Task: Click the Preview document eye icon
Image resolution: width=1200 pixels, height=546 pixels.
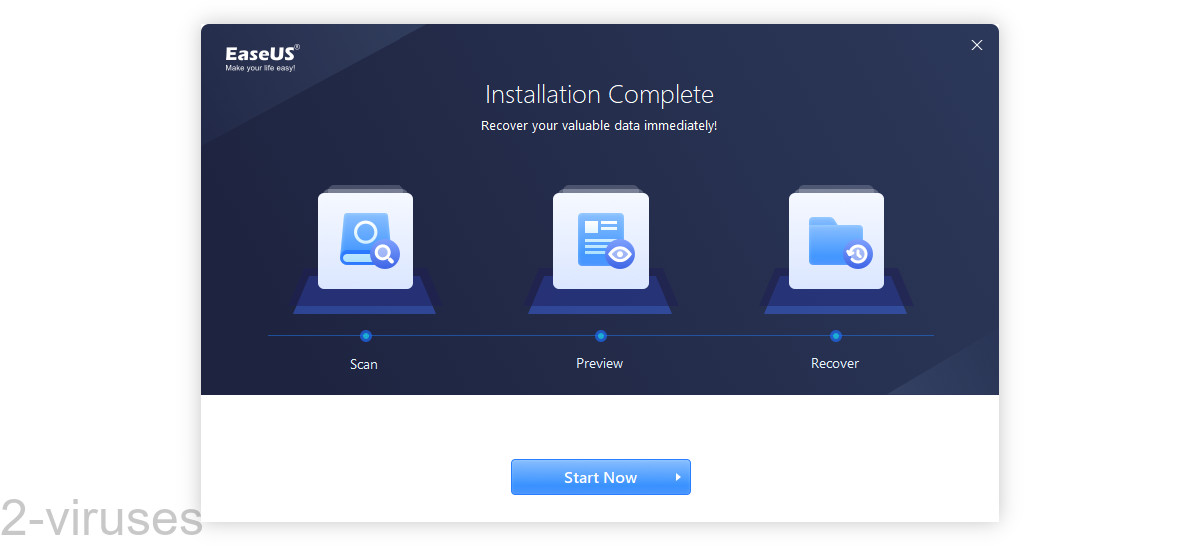Action: 601,241
